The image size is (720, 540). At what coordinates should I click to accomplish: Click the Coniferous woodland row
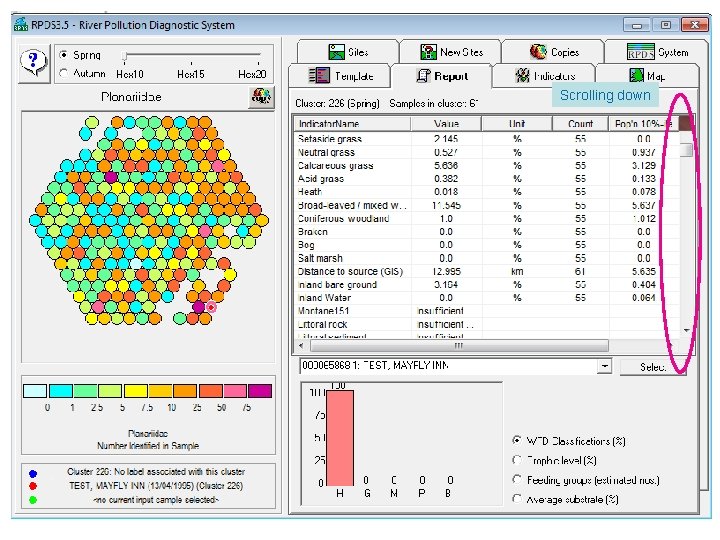tap(487, 219)
